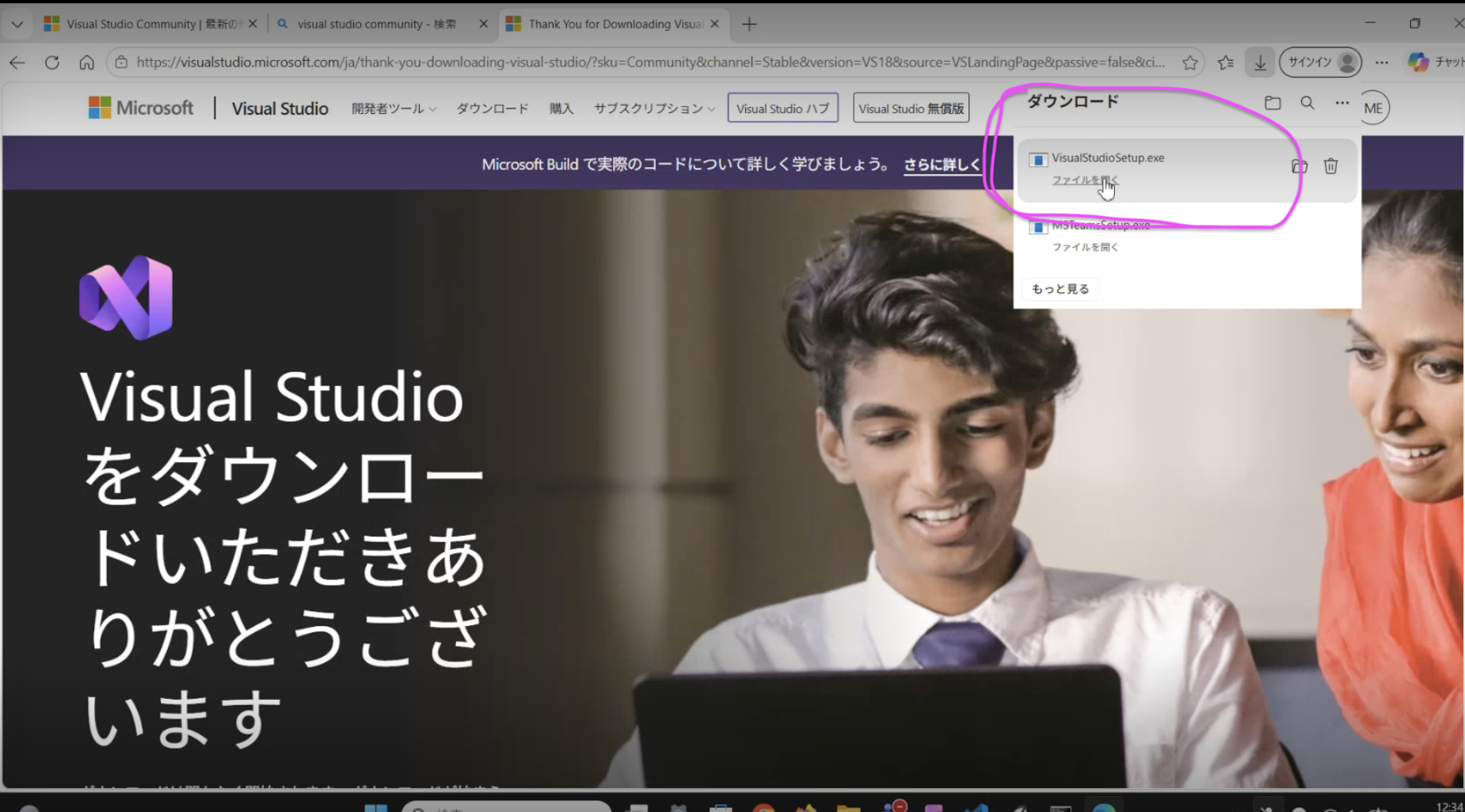Click the ME account avatar
This screenshot has width=1465, height=812.
pos(1374,108)
